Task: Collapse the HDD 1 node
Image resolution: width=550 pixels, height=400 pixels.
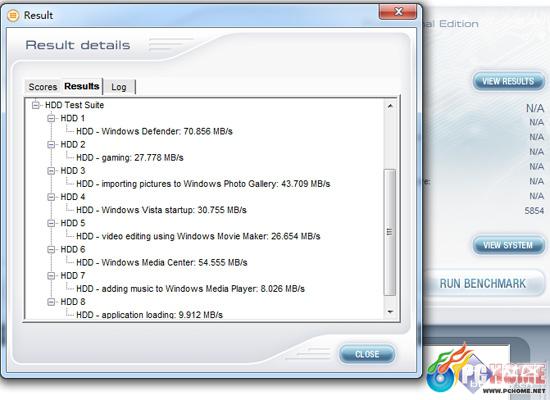Action: (51, 118)
